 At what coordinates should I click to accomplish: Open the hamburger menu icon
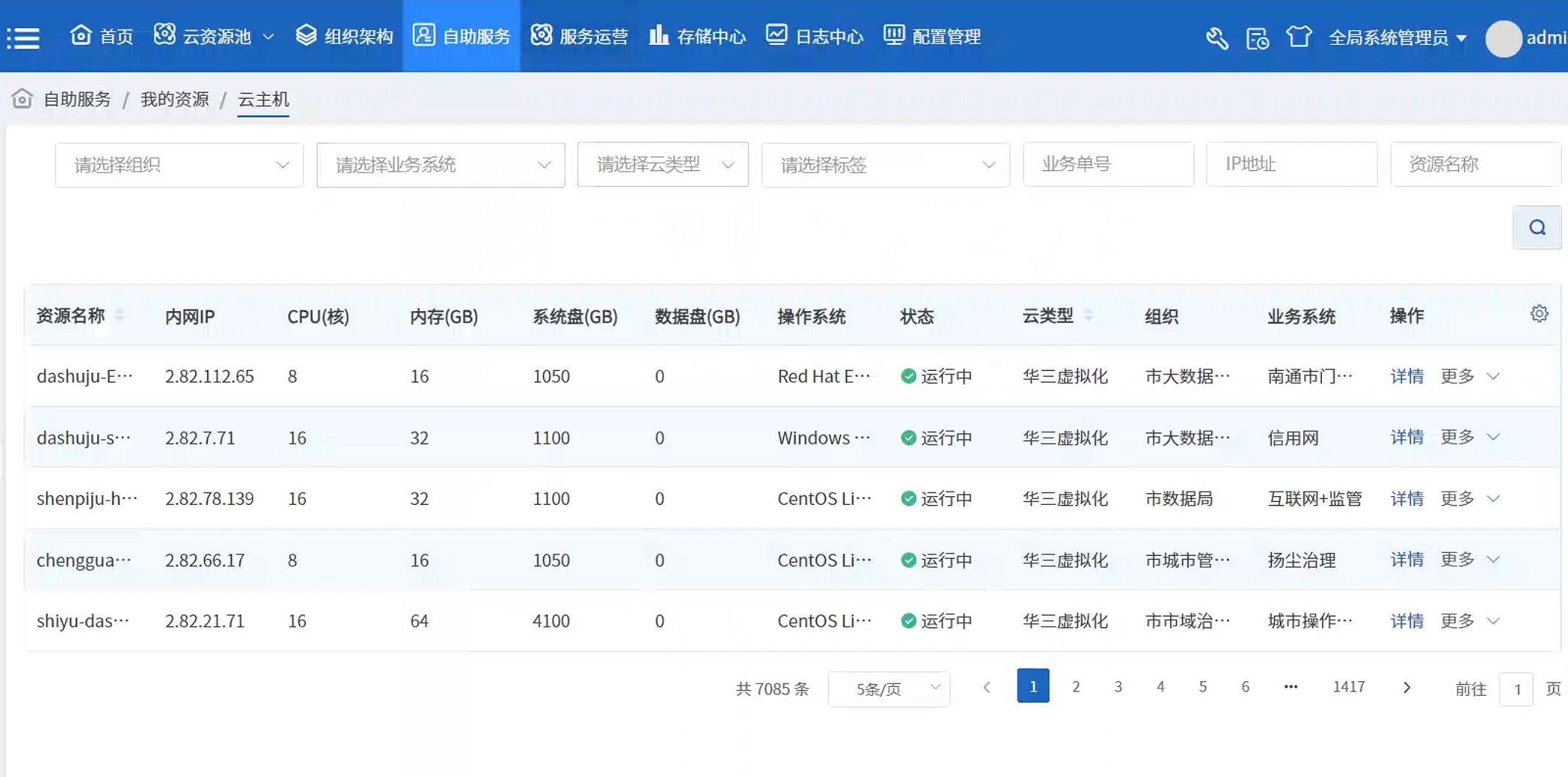click(23, 38)
